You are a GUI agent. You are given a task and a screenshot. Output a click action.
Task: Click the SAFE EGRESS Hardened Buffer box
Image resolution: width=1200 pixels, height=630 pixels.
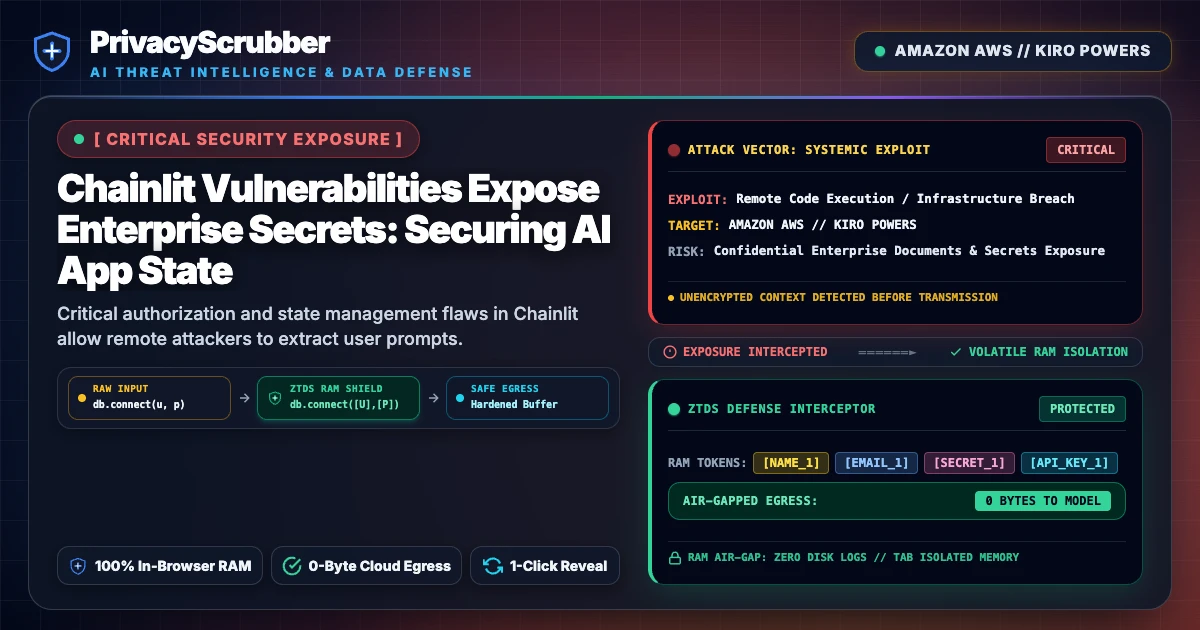click(526, 397)
